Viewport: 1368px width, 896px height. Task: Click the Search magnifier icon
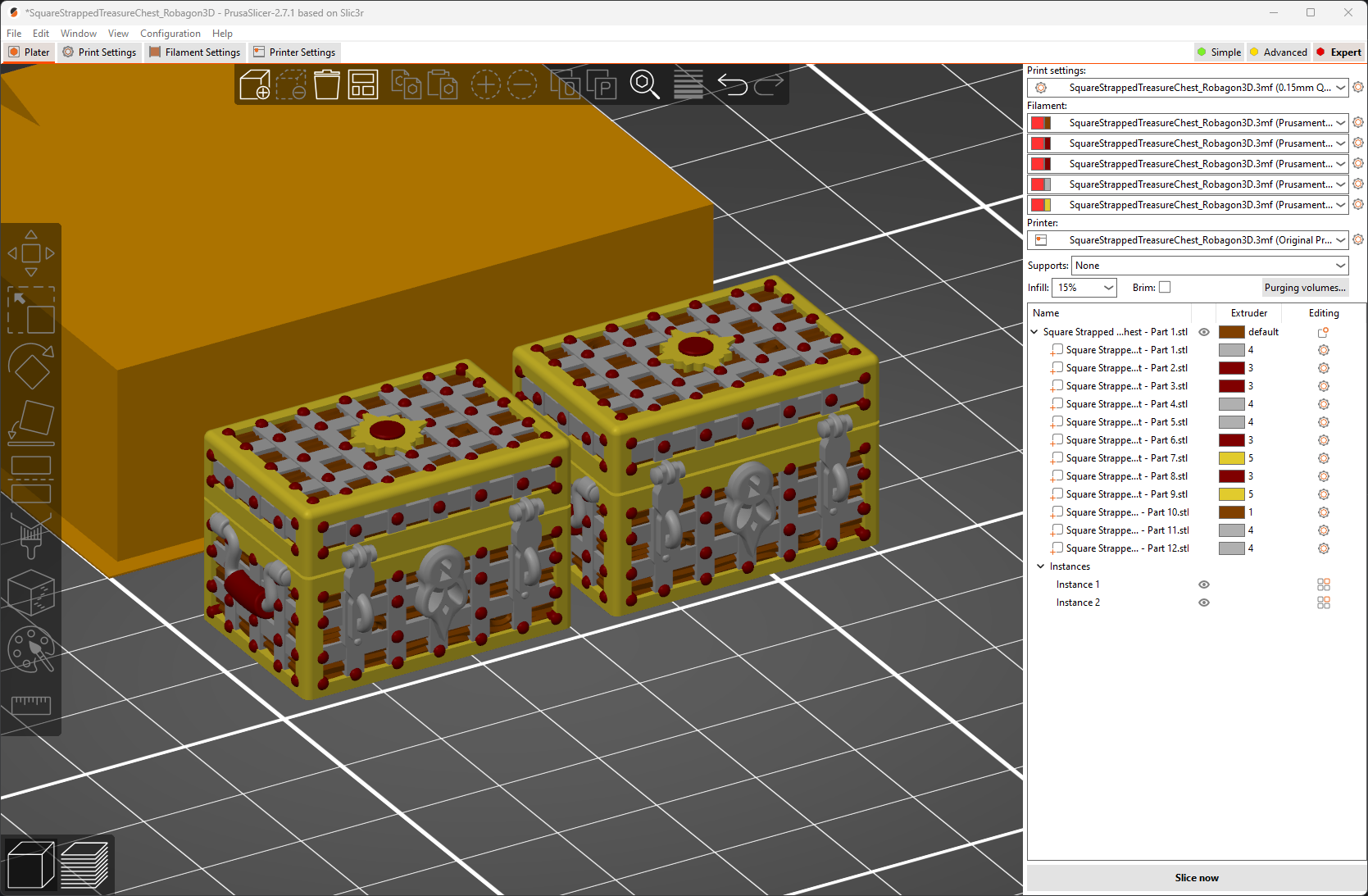[644, 84]
